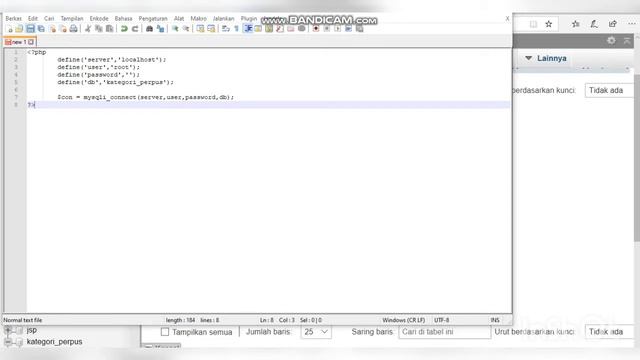Cut selection with the scissors icon
The width and height of the screenshot is (640, 360).
point(88,29)
